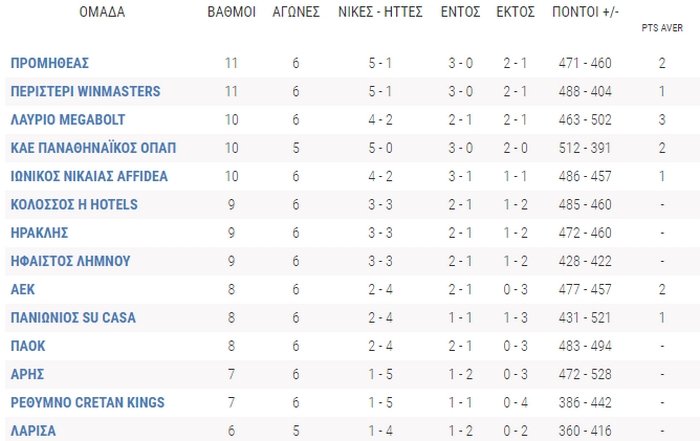Click the ΠΟΝΤΟΙ +/- column header

point(585,12)
